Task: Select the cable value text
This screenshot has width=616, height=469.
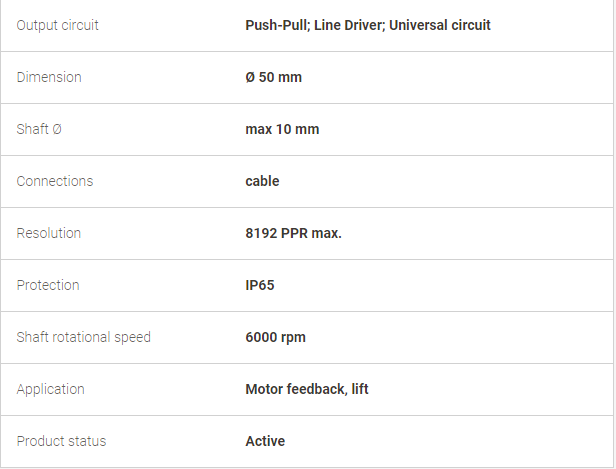Action: [262, 181]
